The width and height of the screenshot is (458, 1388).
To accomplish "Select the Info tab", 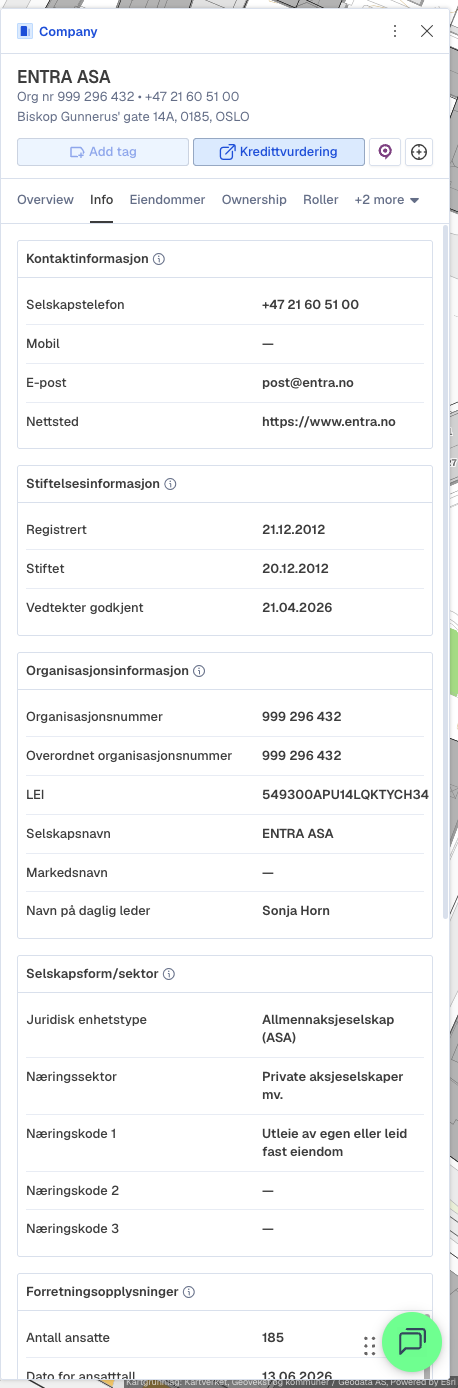I will [x=101, y=200].
